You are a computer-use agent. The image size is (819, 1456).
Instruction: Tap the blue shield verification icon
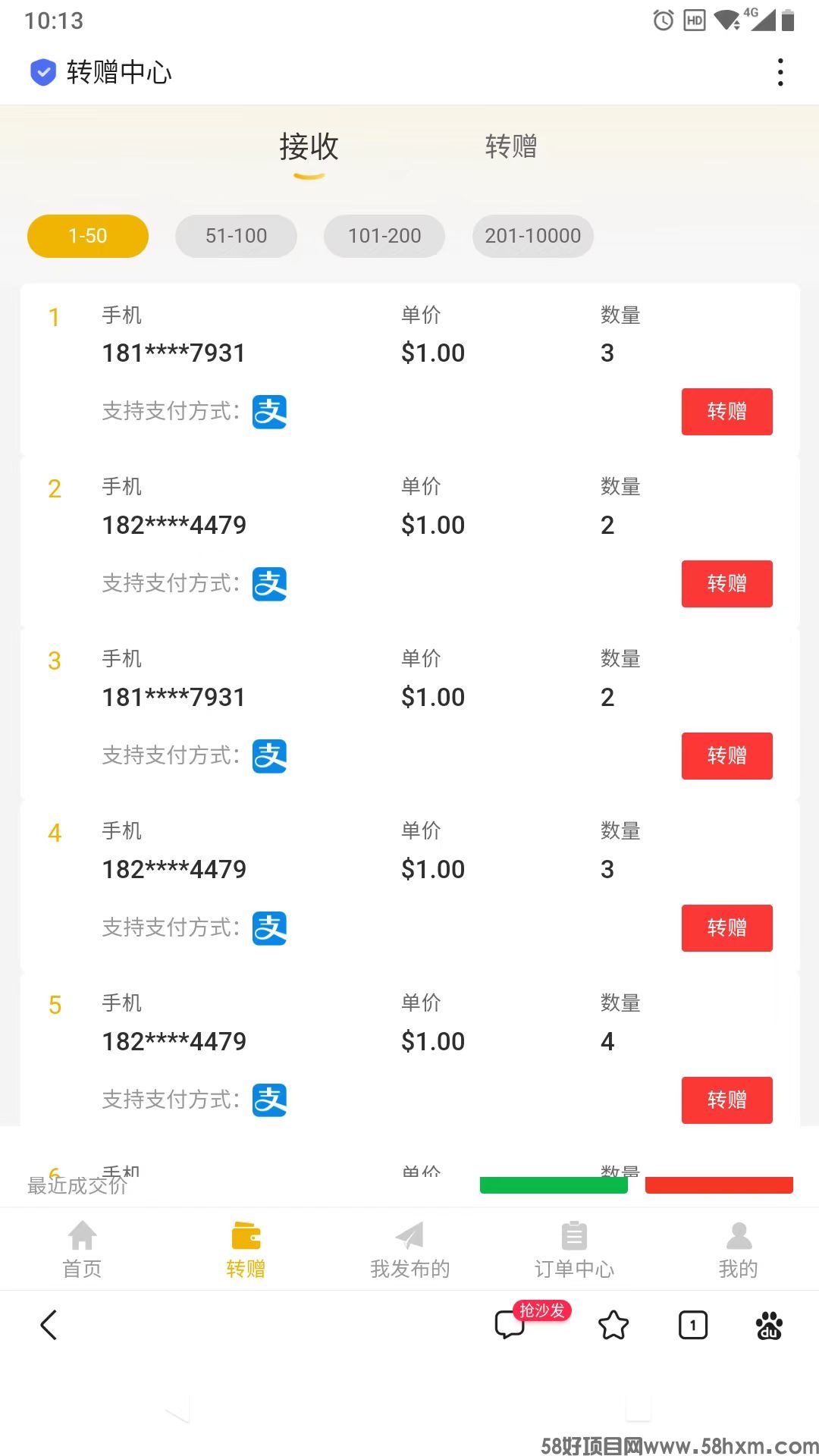click(43, 72)
